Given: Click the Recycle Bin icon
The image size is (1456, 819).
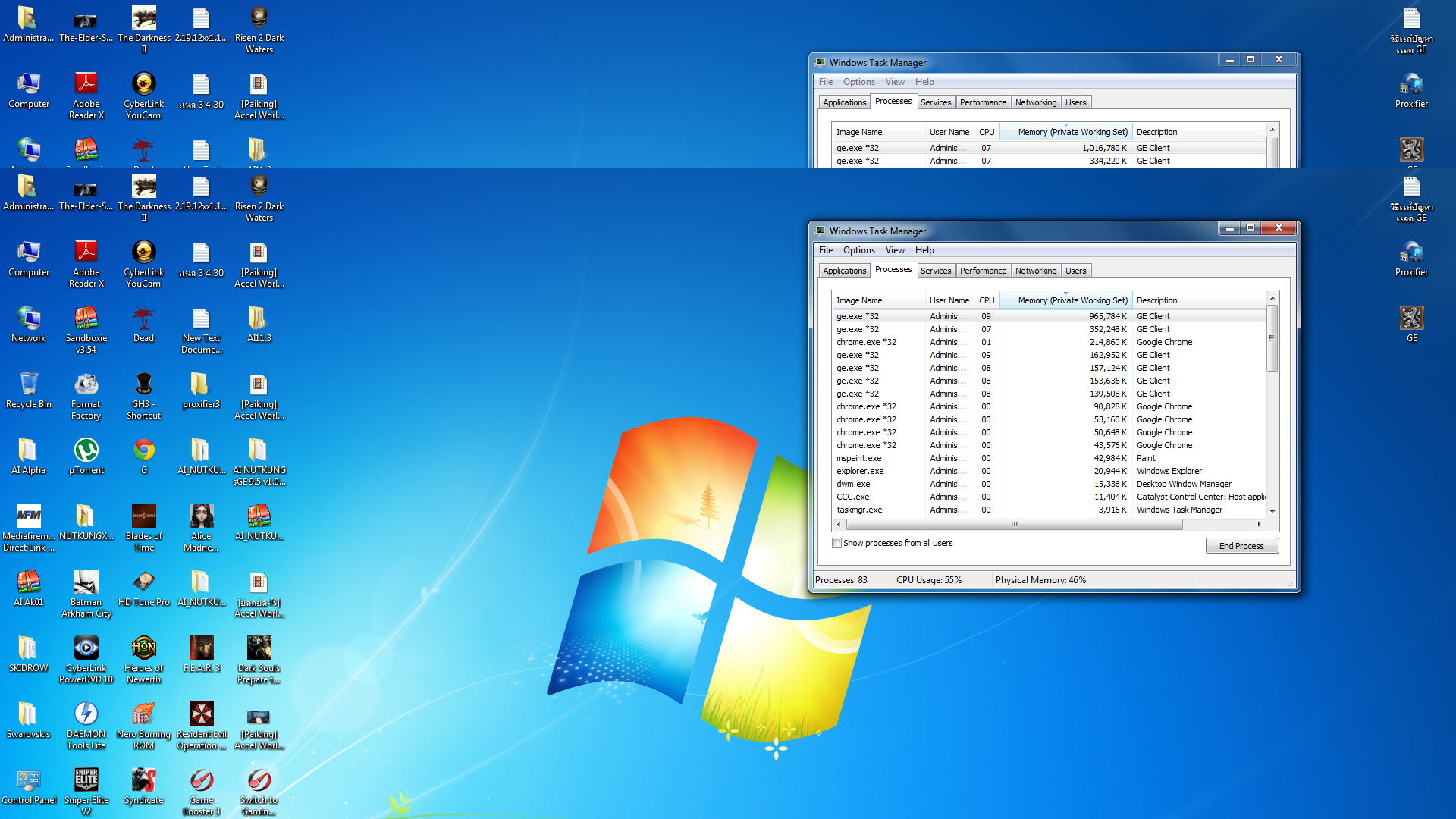Looking at the screenshot, I should point(28,385).
